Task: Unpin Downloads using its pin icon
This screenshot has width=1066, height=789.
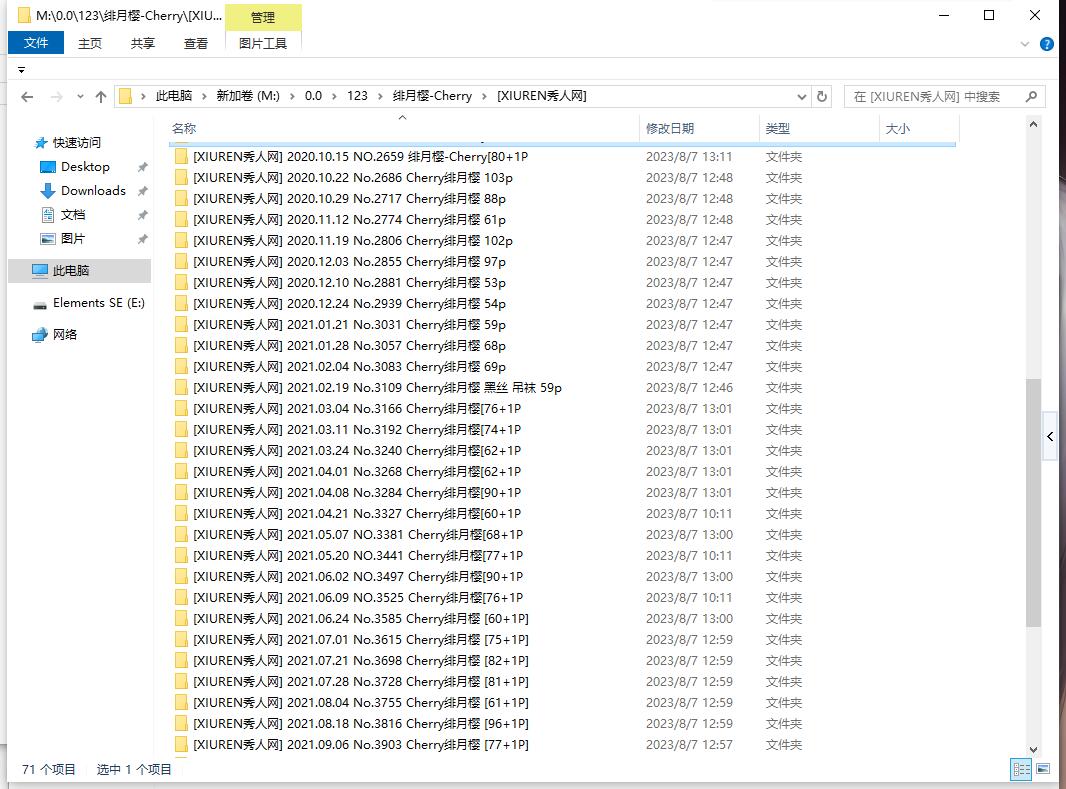Action: point(142,191)
